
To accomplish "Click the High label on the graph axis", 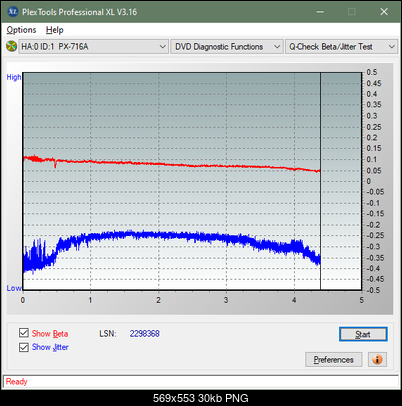I will (x=14, y=77).
